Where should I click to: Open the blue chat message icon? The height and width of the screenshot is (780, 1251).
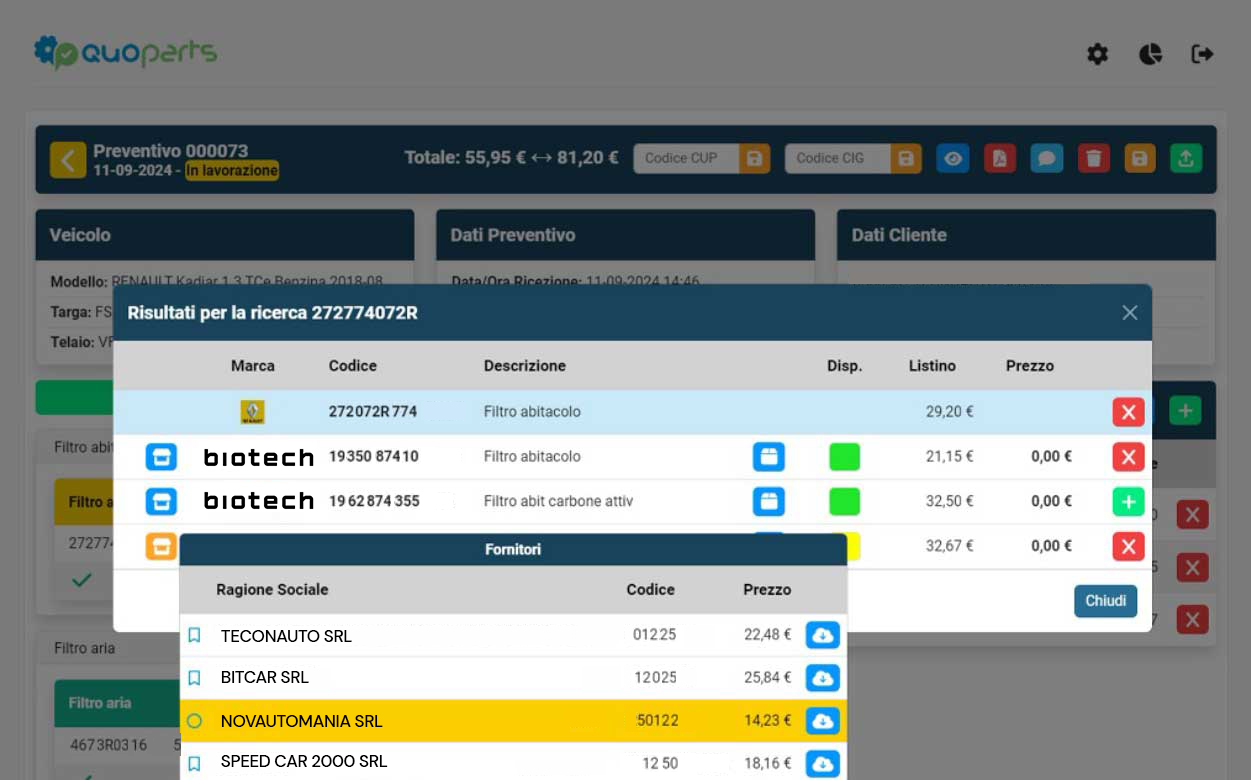tap(1047, 158)
